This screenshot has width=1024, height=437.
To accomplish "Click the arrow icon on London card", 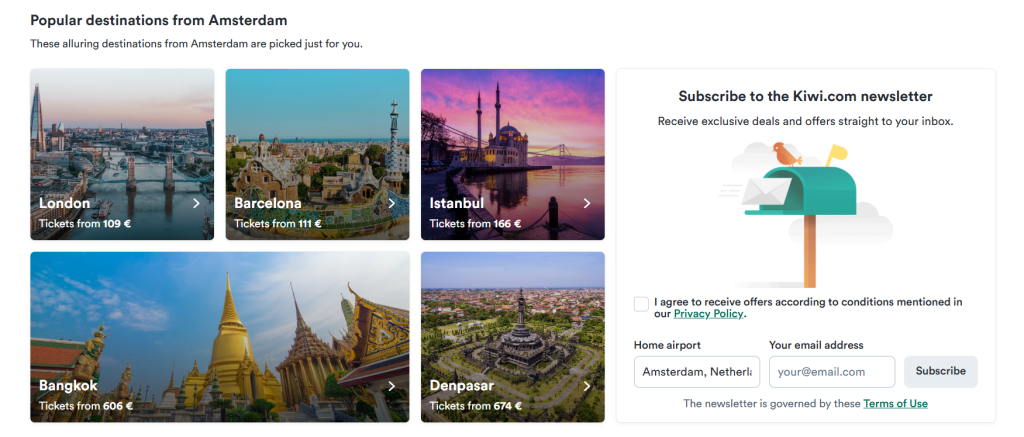I will (x=196, y=203).
